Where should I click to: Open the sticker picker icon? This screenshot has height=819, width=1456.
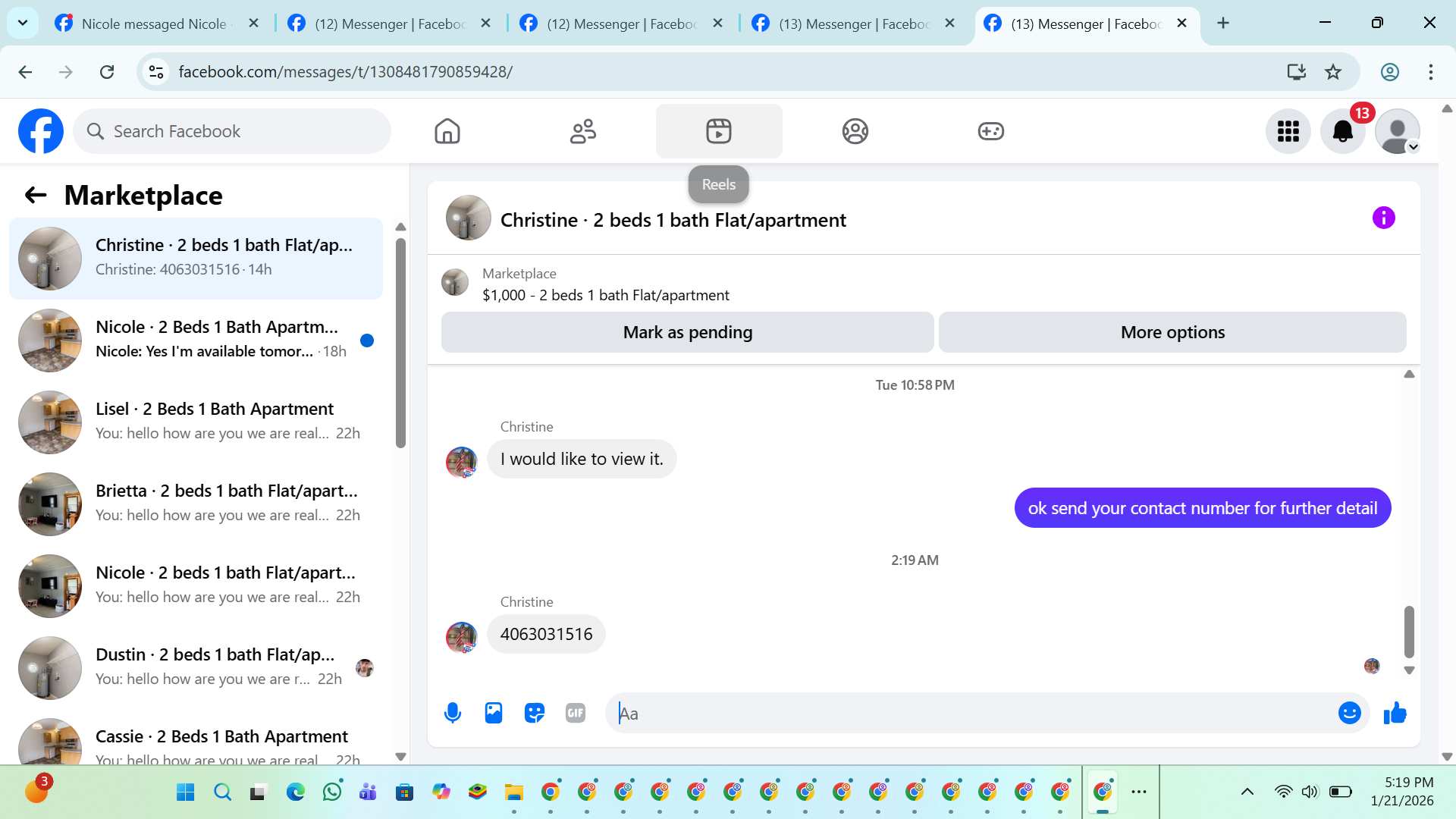(x=535, y=713)
